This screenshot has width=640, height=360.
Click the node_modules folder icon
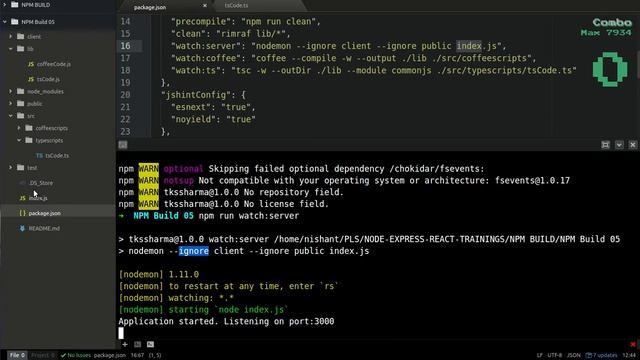pos(20,91)
